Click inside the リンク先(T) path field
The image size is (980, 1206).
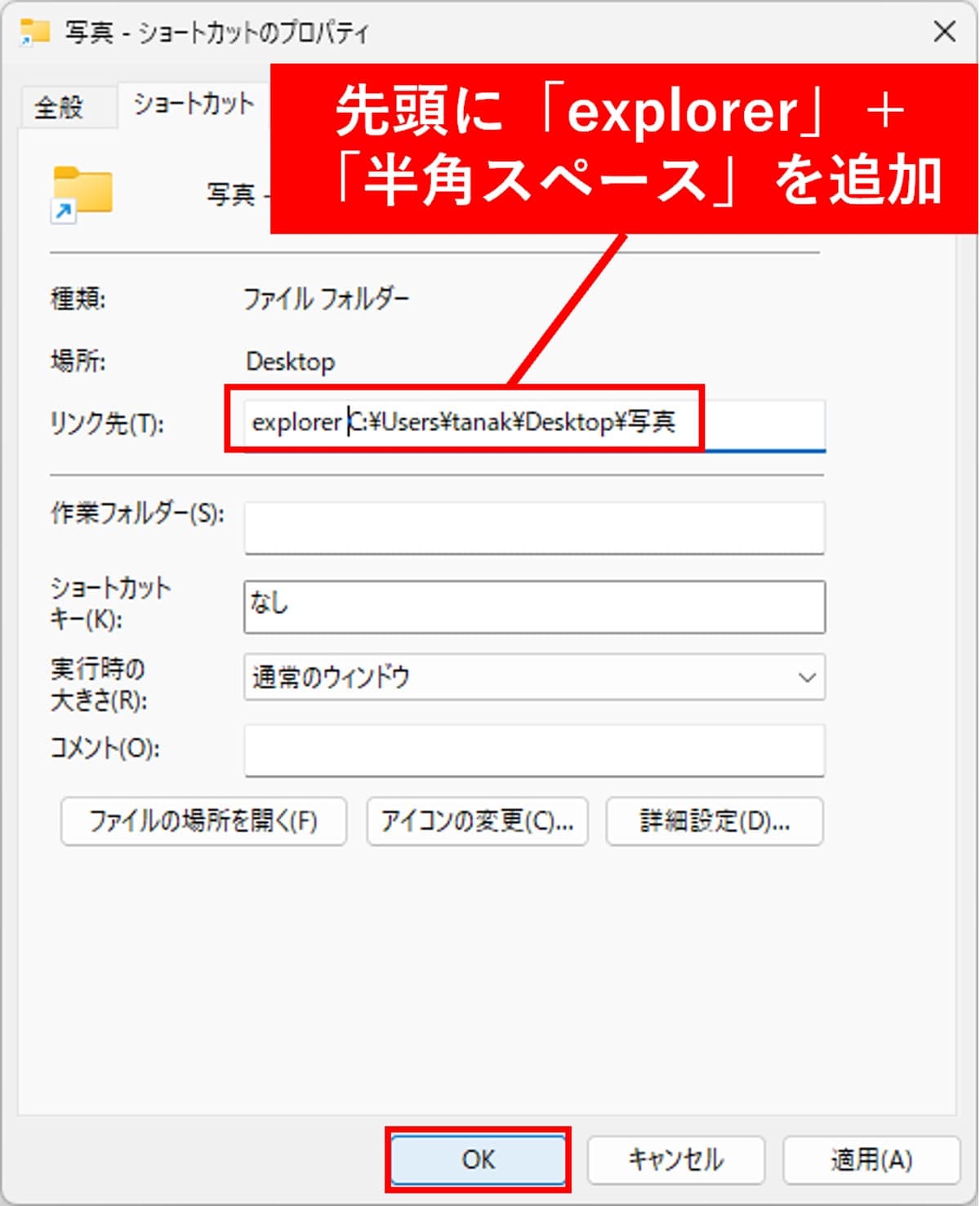click(535, 424)
